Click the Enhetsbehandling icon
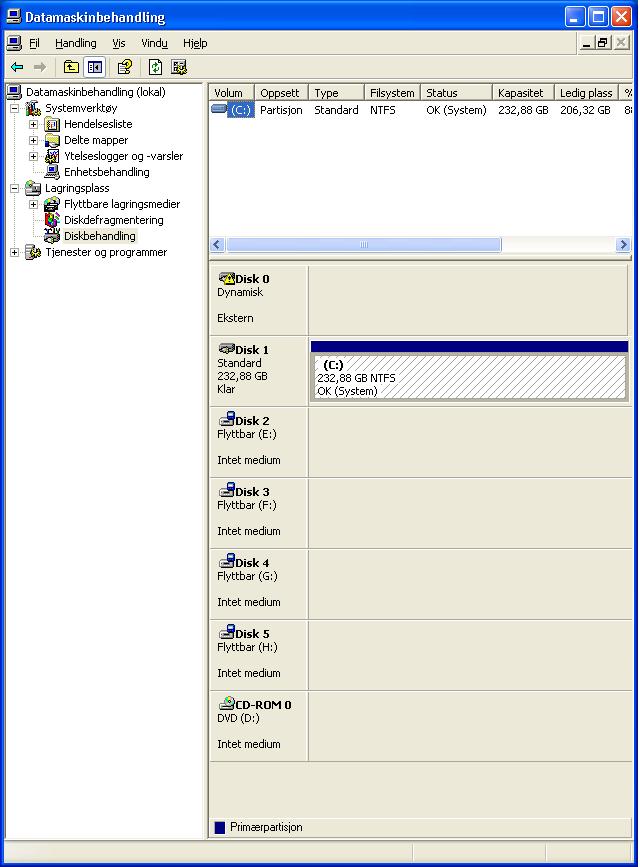Viewport: 640px width, 867px height. pos(52,172)
